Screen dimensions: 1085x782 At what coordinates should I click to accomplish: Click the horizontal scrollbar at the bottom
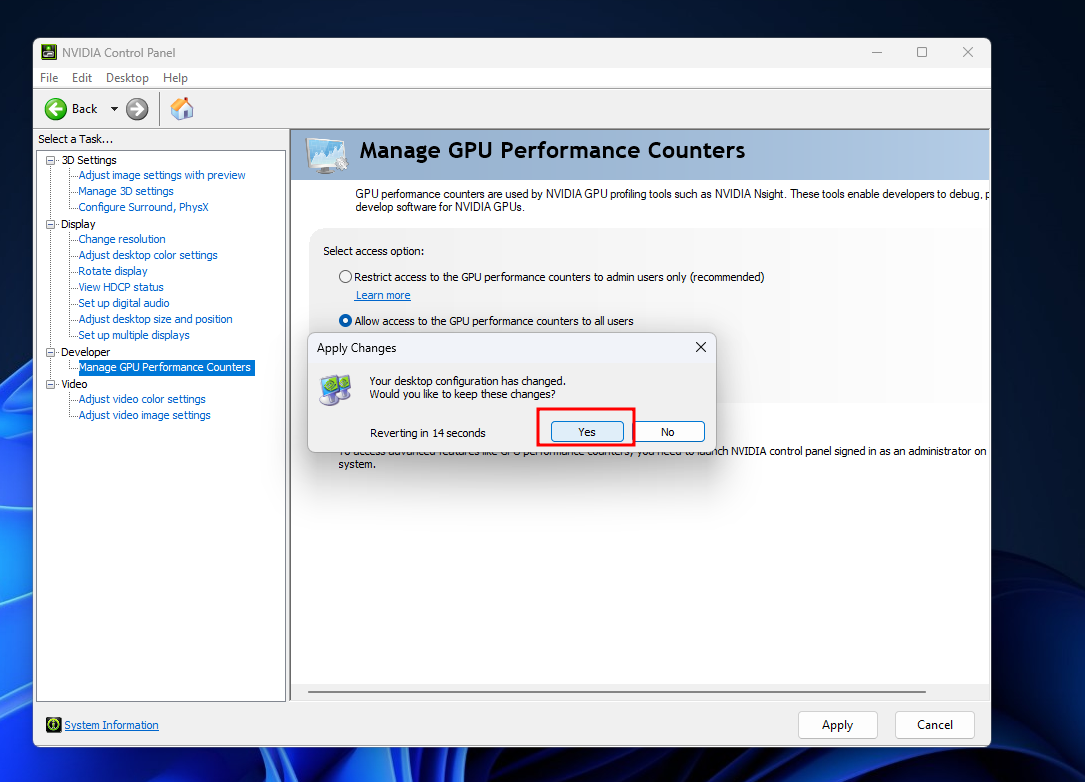point(620,690)
